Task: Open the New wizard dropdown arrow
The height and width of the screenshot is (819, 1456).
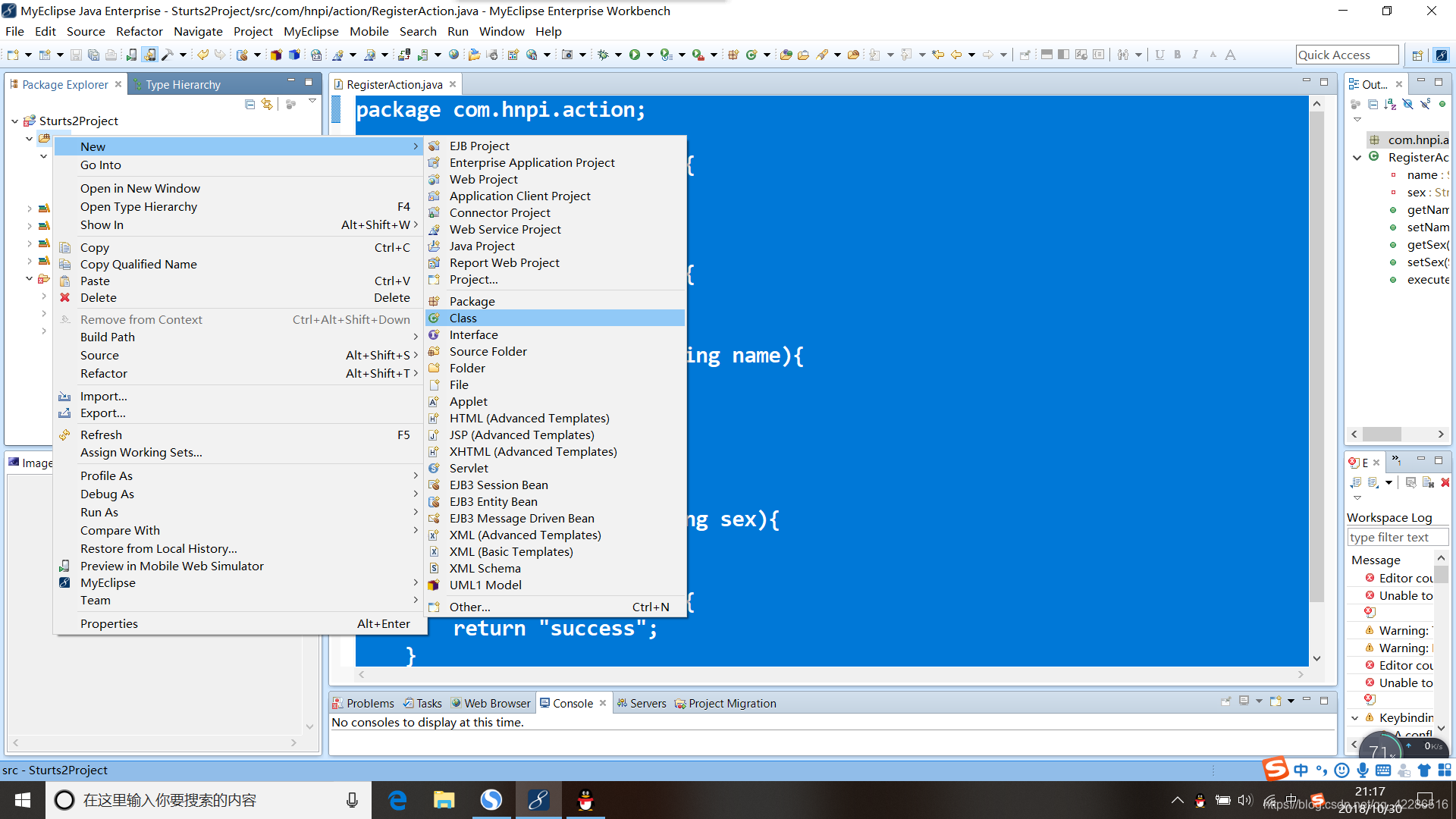Action: (x=28, y=55)
